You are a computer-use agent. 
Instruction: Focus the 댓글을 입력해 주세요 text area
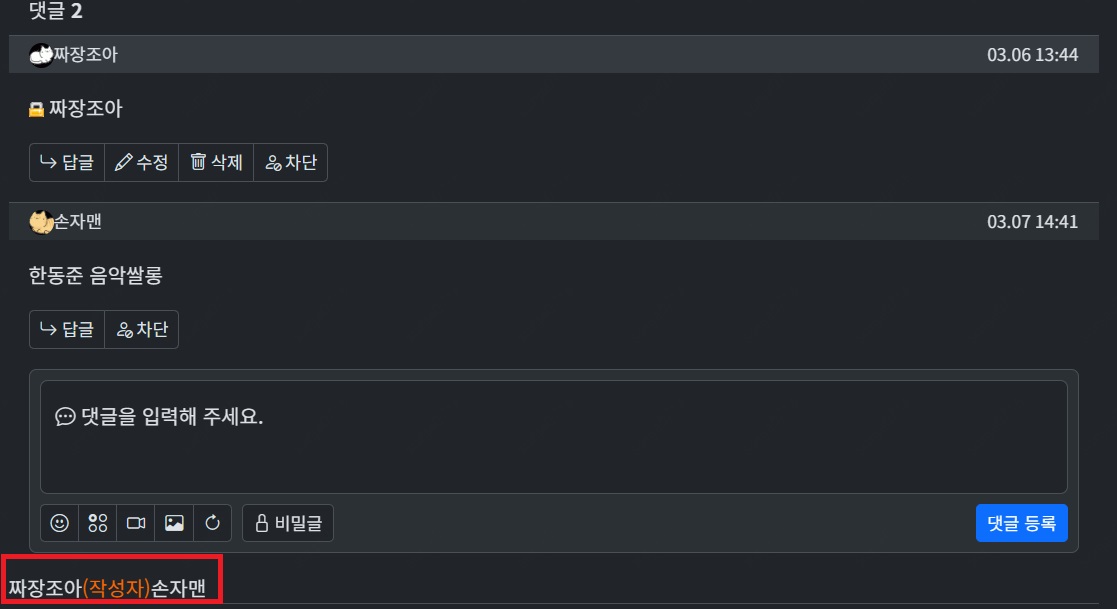554,437
